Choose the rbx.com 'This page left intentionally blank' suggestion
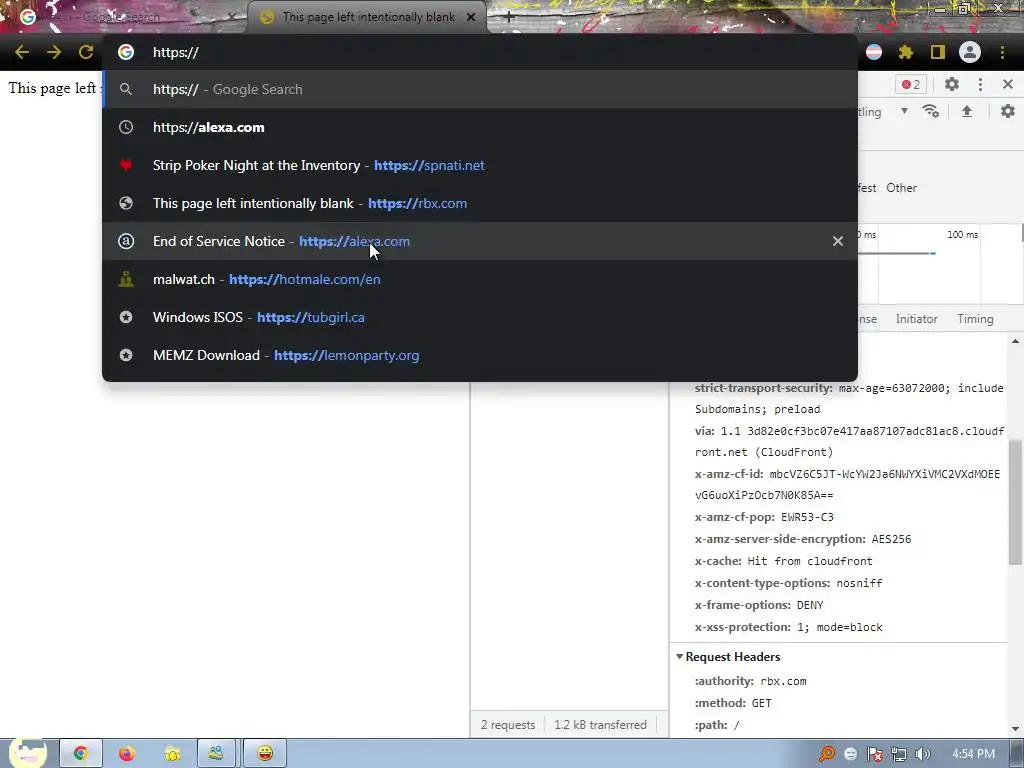Screen dimensions: 1024x768 [480, 203]
